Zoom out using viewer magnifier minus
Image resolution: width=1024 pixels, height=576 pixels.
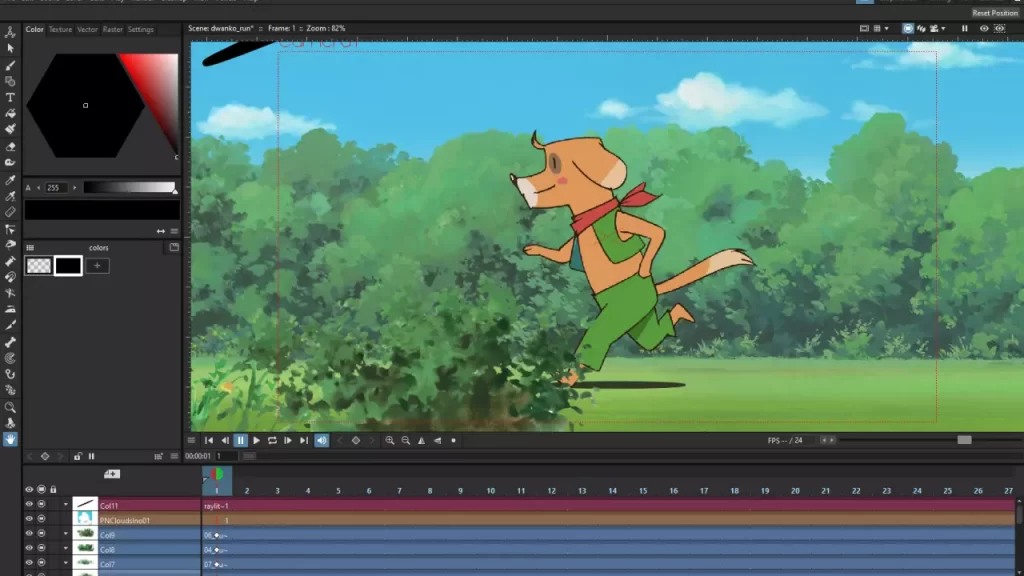tap(406, 441)
